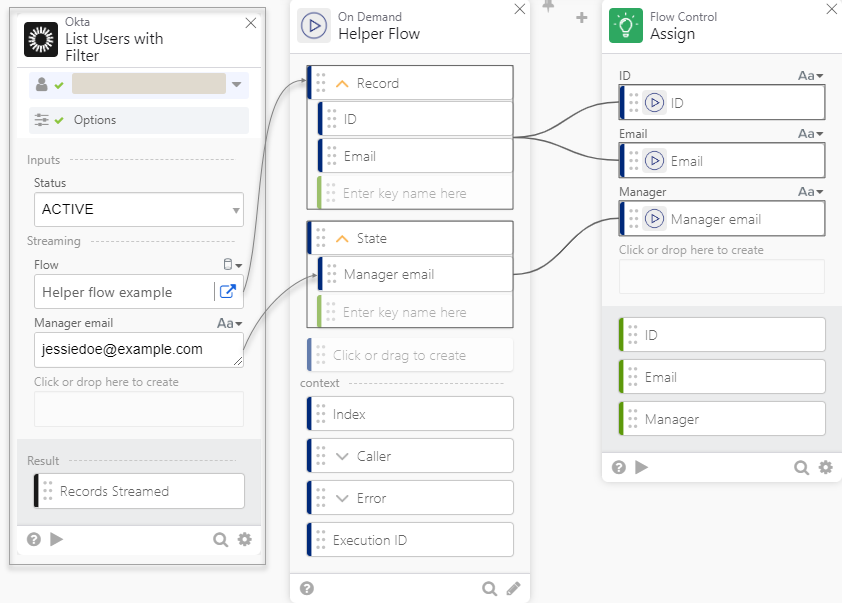Open Helper flow example in new window icon
This screenshot has width=842, height=603.
point(227,292)
